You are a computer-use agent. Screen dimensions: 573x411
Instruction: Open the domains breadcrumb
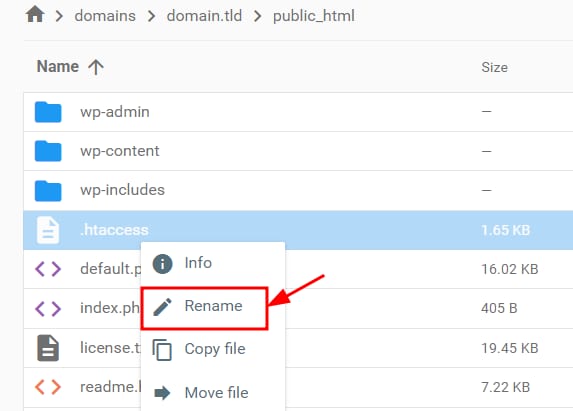point(105,16)
